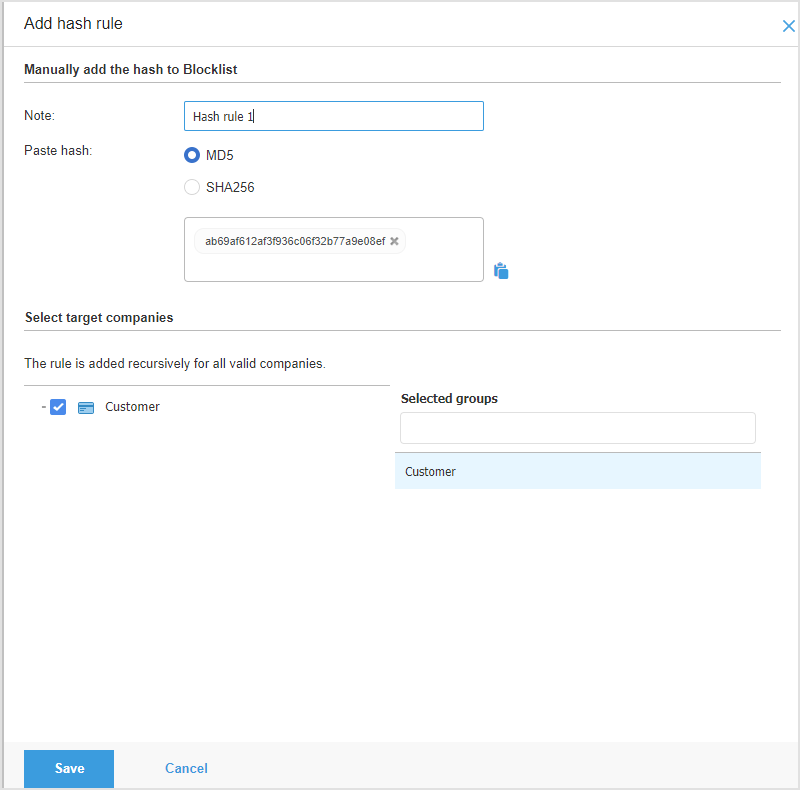Screen dimensions: 800x790
Task: Click the MD5 option label text
Action: (x=220, y=155)
